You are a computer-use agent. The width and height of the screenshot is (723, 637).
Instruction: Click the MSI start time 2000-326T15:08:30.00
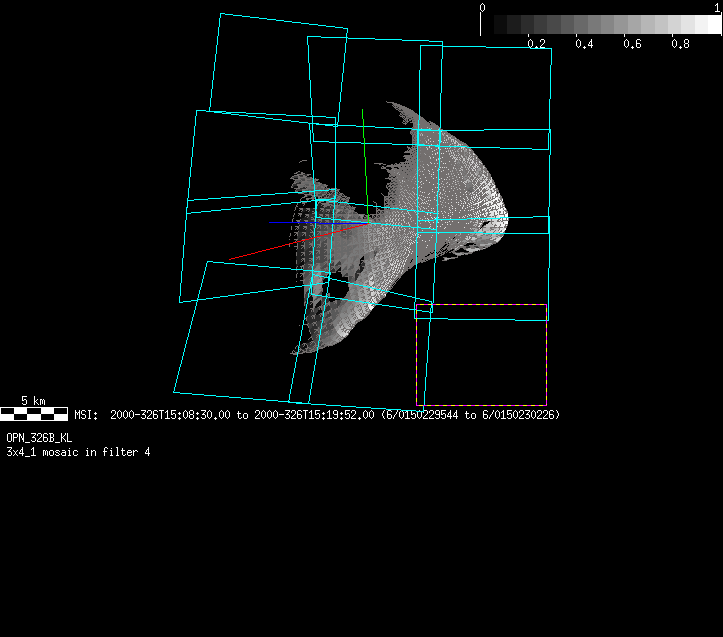[x=171, y=414]
